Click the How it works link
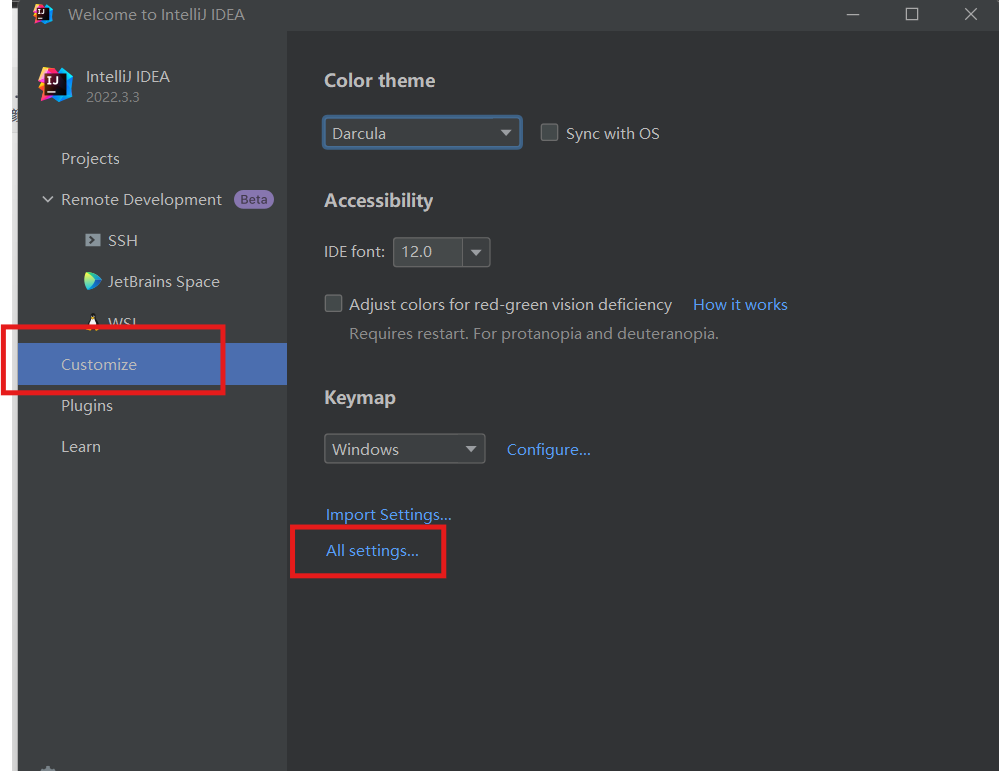This screenshot has width=999, height=771. pyautogui.click(x=740, y=305)
